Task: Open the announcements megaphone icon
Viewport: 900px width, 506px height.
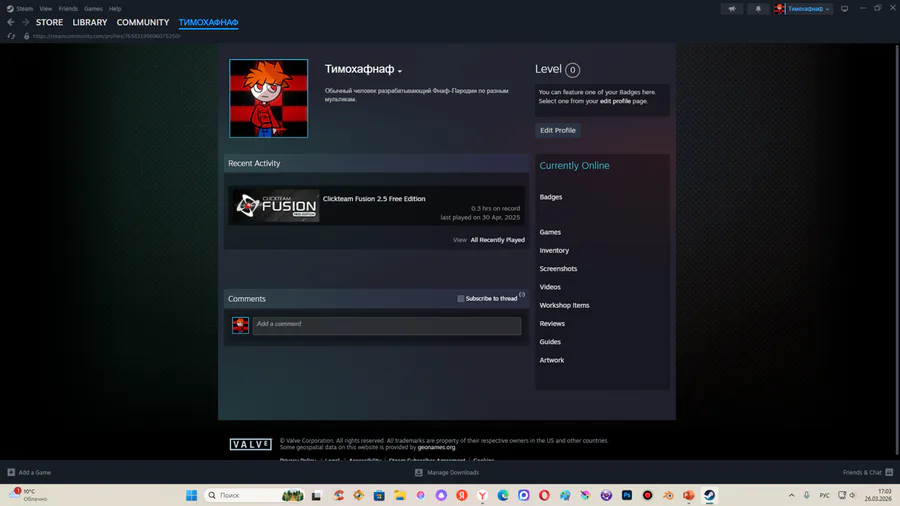Action: pos(732,9)
